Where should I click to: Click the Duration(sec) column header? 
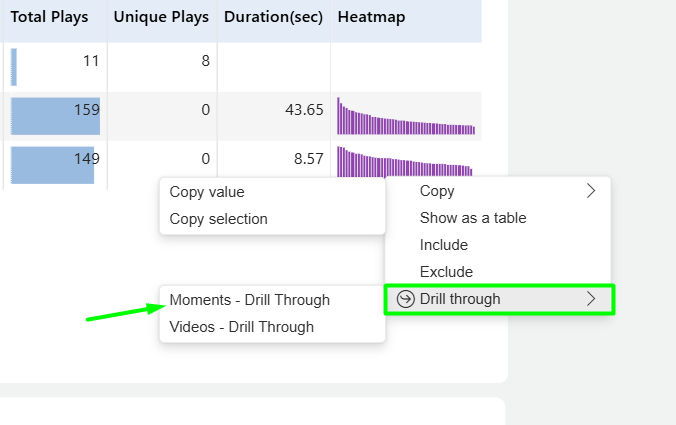point(274,19)
